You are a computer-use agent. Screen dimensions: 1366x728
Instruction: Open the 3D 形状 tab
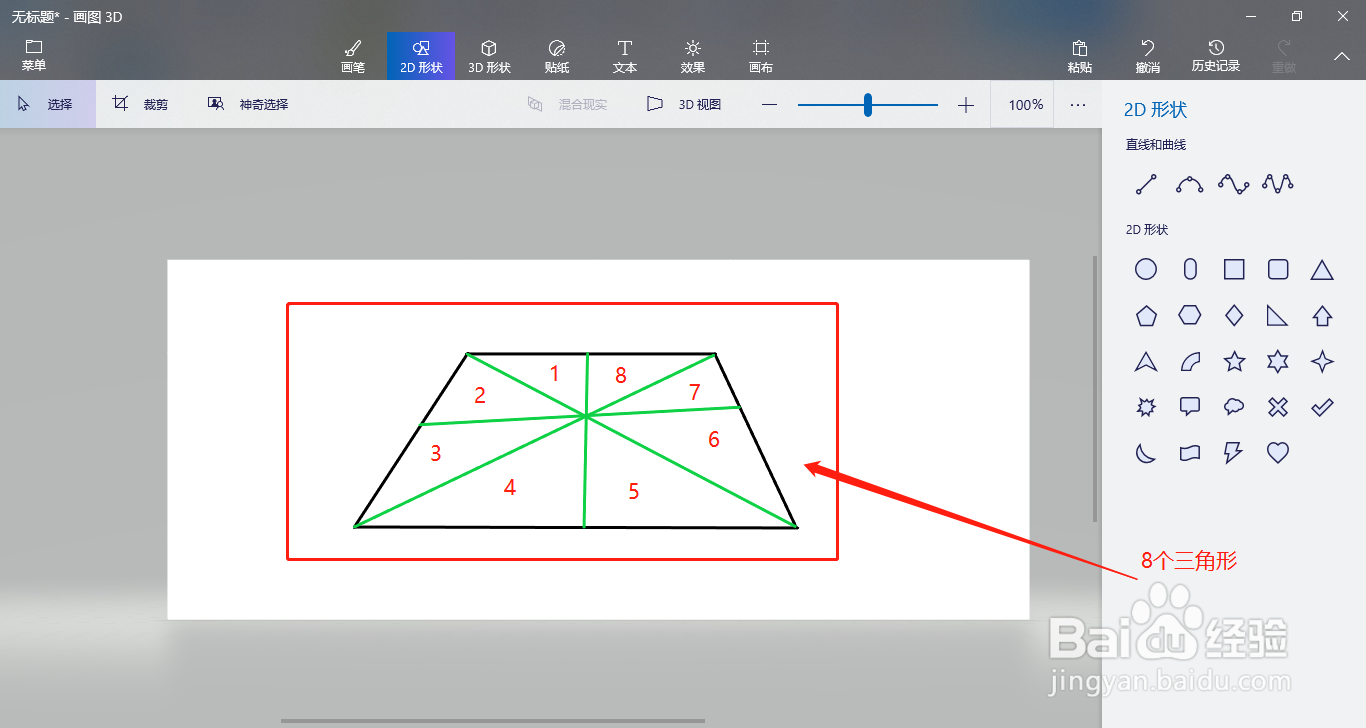point(489,56)
